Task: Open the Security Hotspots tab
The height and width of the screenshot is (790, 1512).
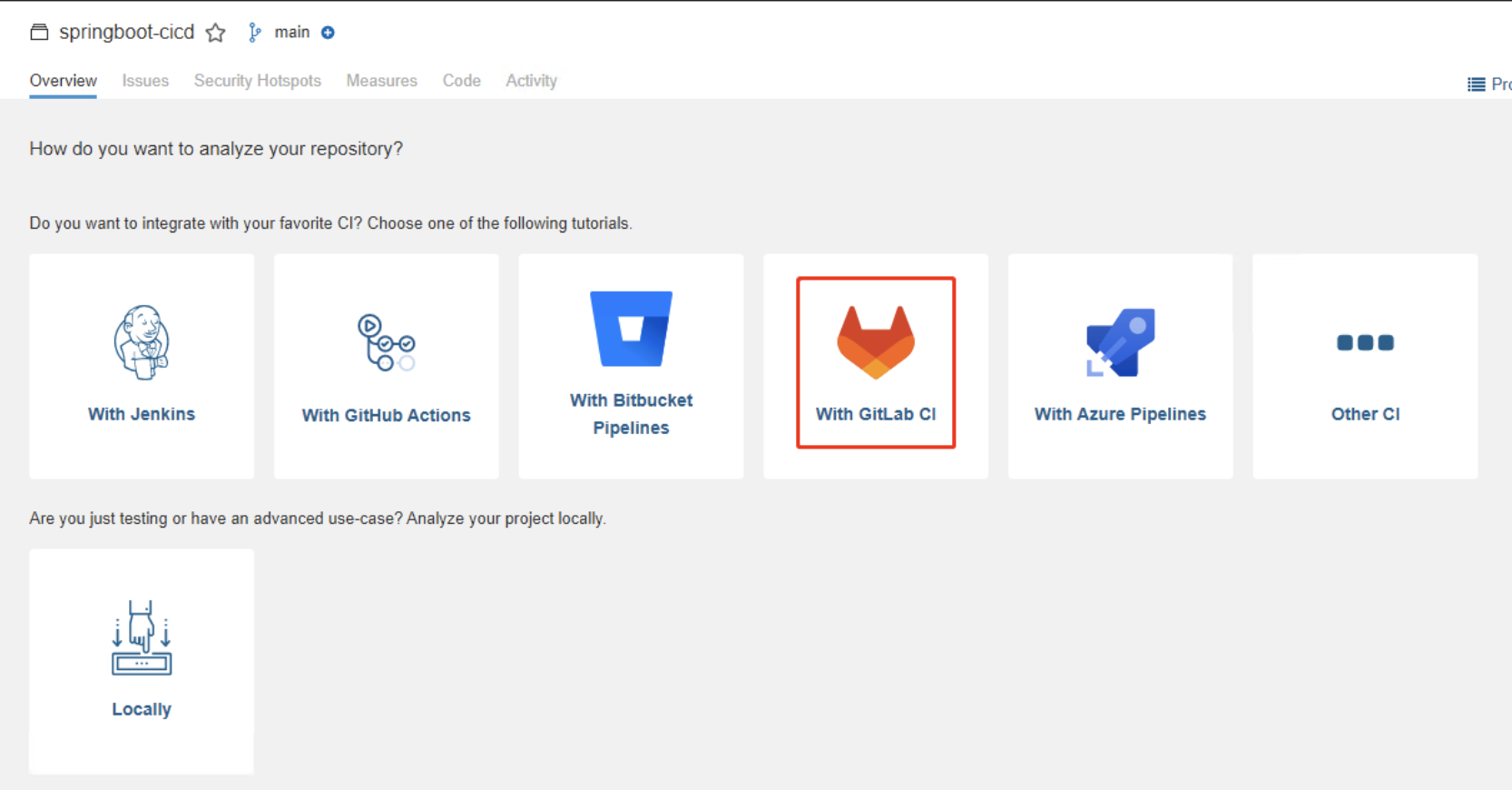Action: pyautogui.click(x=258, y=81)
